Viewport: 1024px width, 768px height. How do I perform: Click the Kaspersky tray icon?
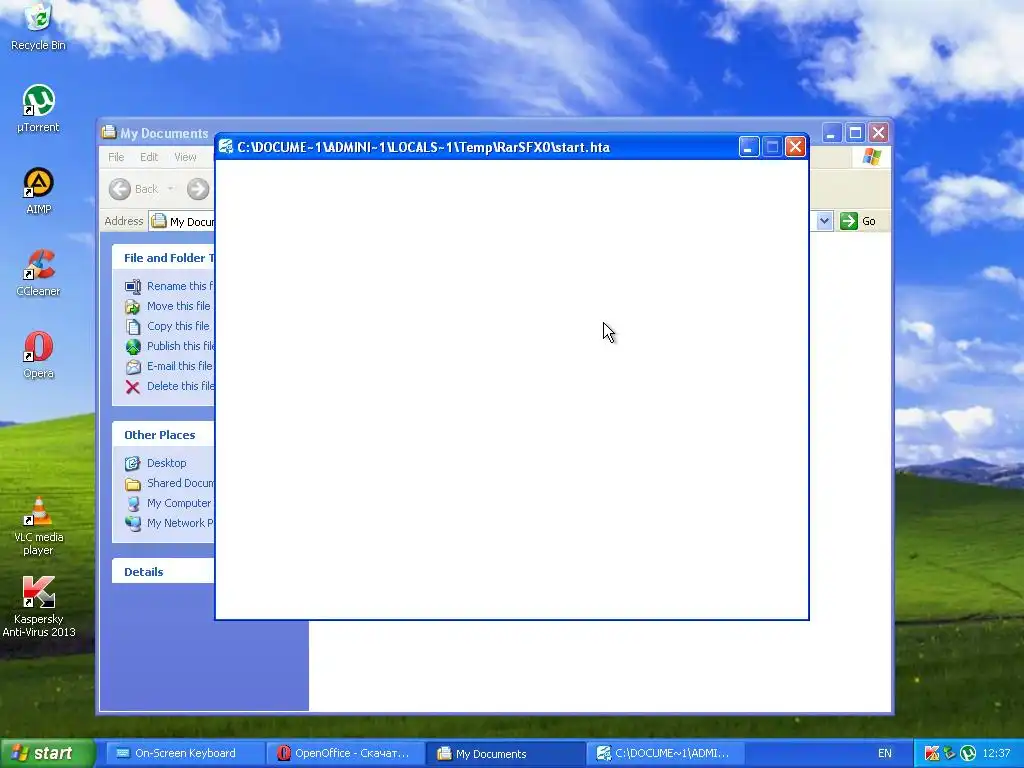(932, 753)
